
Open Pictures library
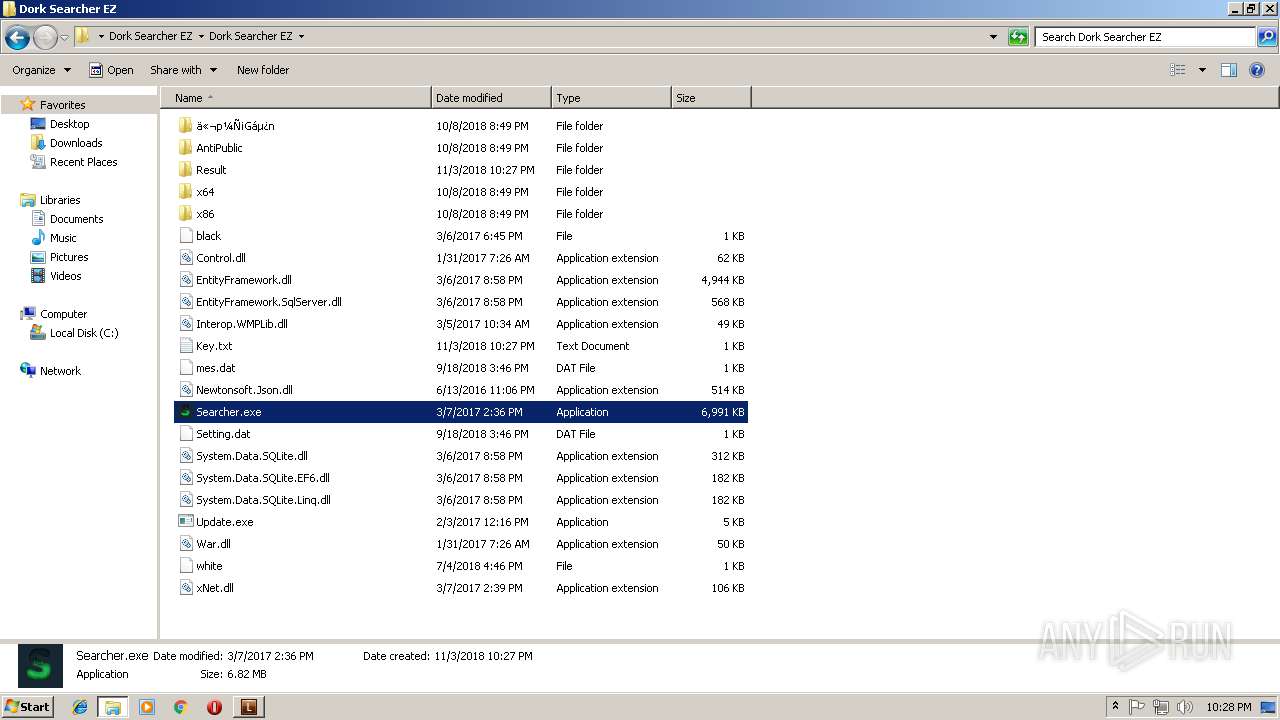(69, 257)
